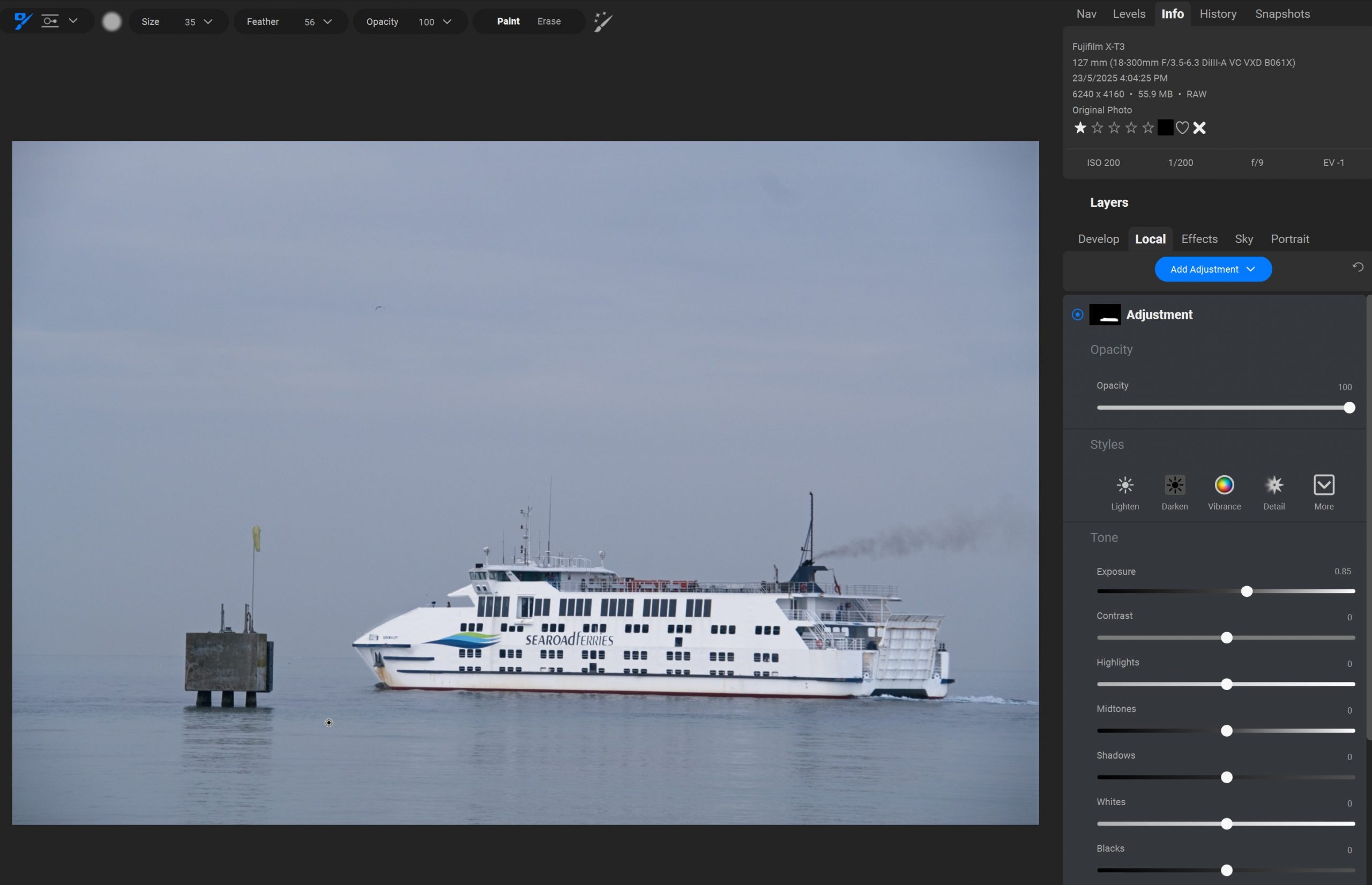Switch brush mode to Erase
The image size is (1372, 885).
point(548,21)
